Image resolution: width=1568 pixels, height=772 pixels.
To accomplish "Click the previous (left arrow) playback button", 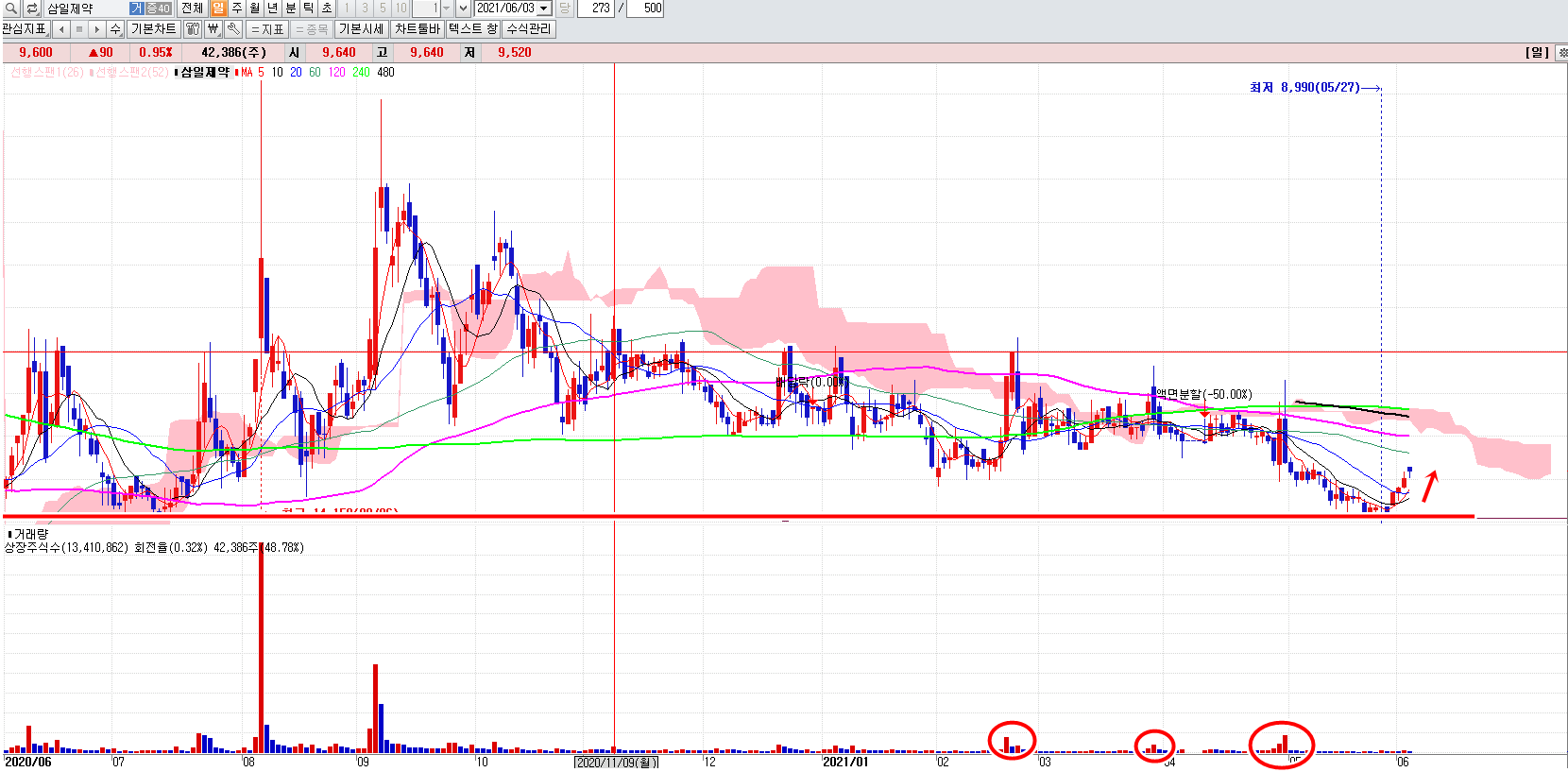I will click(61, 29).
